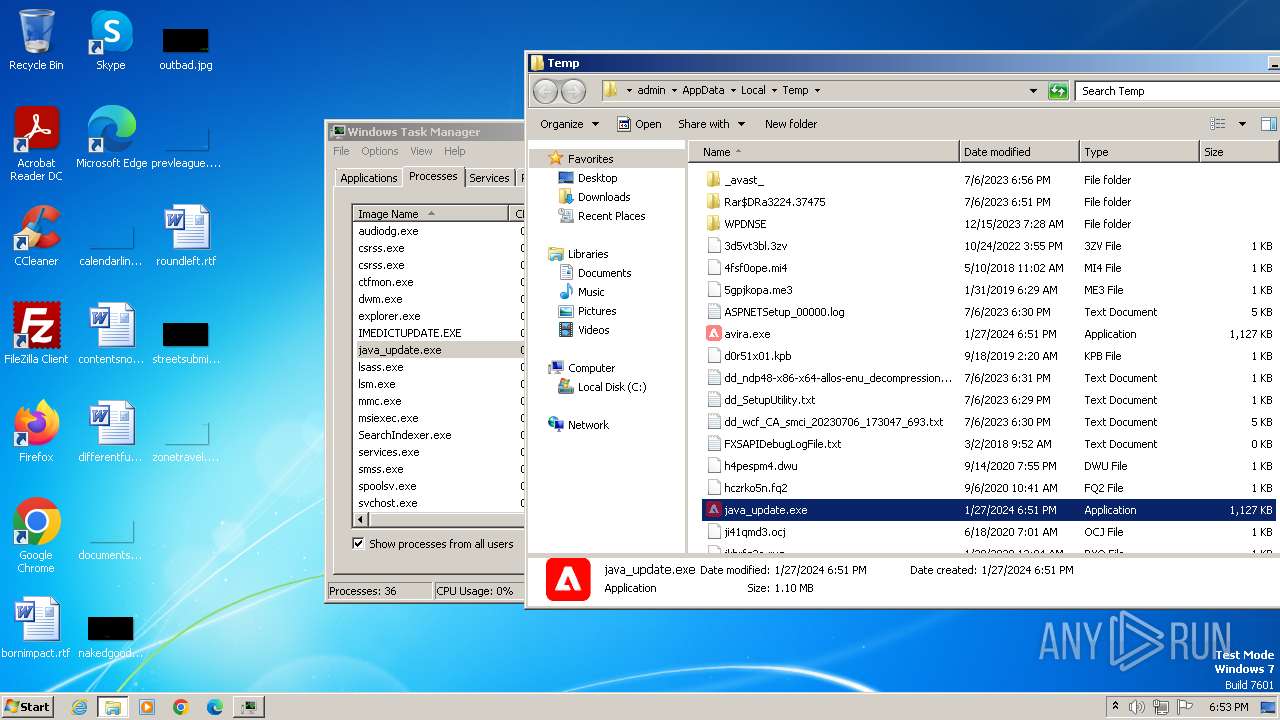Sort files by Date modified column
Screen dimensions: 1280x720
pos(1019,152)
